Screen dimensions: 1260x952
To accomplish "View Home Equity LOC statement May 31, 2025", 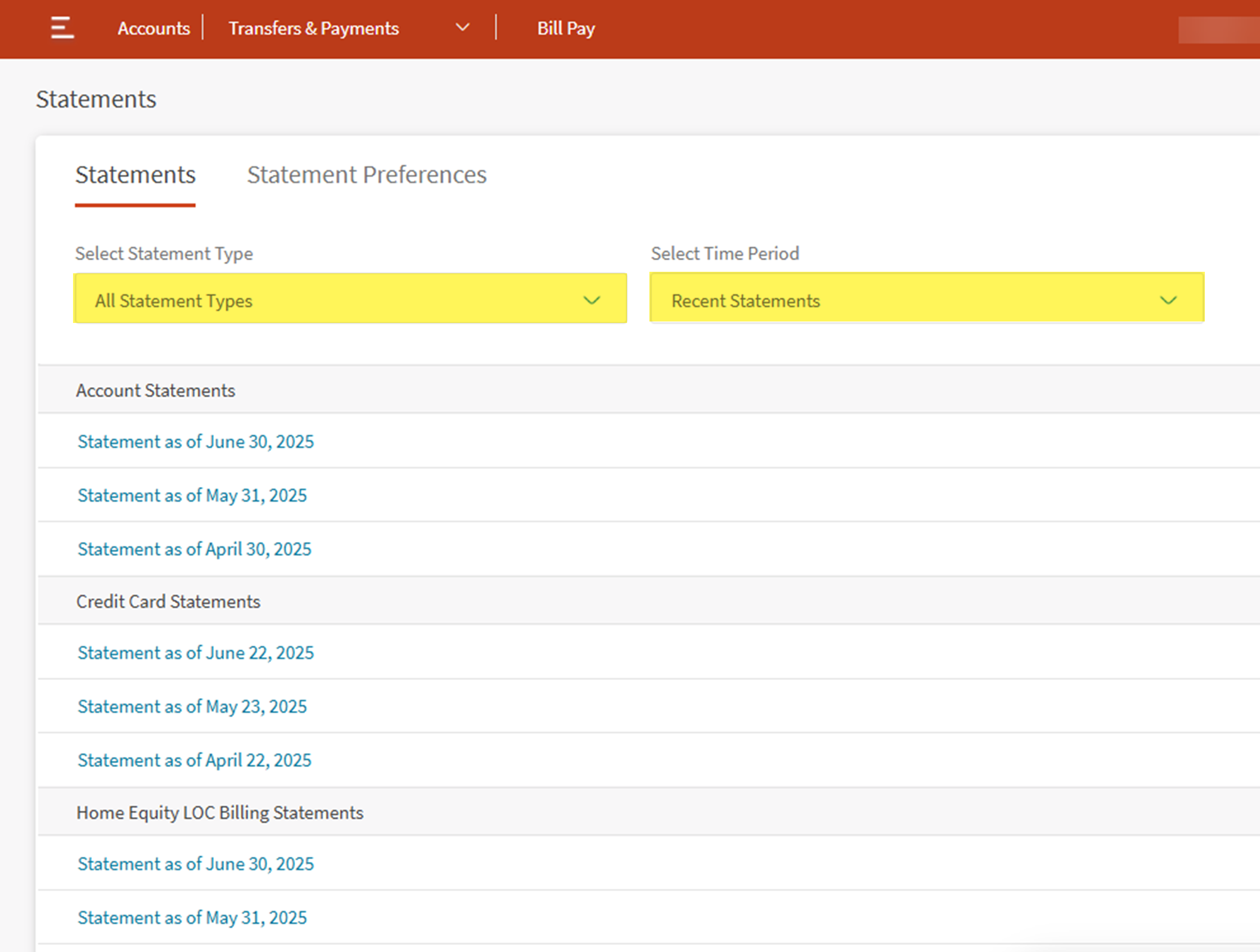I will (x=192, y=918).
